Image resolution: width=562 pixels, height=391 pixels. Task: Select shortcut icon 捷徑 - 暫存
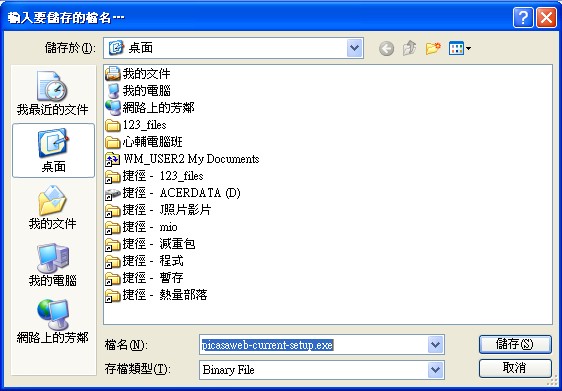pyautogui.click(x=113, y=278)
